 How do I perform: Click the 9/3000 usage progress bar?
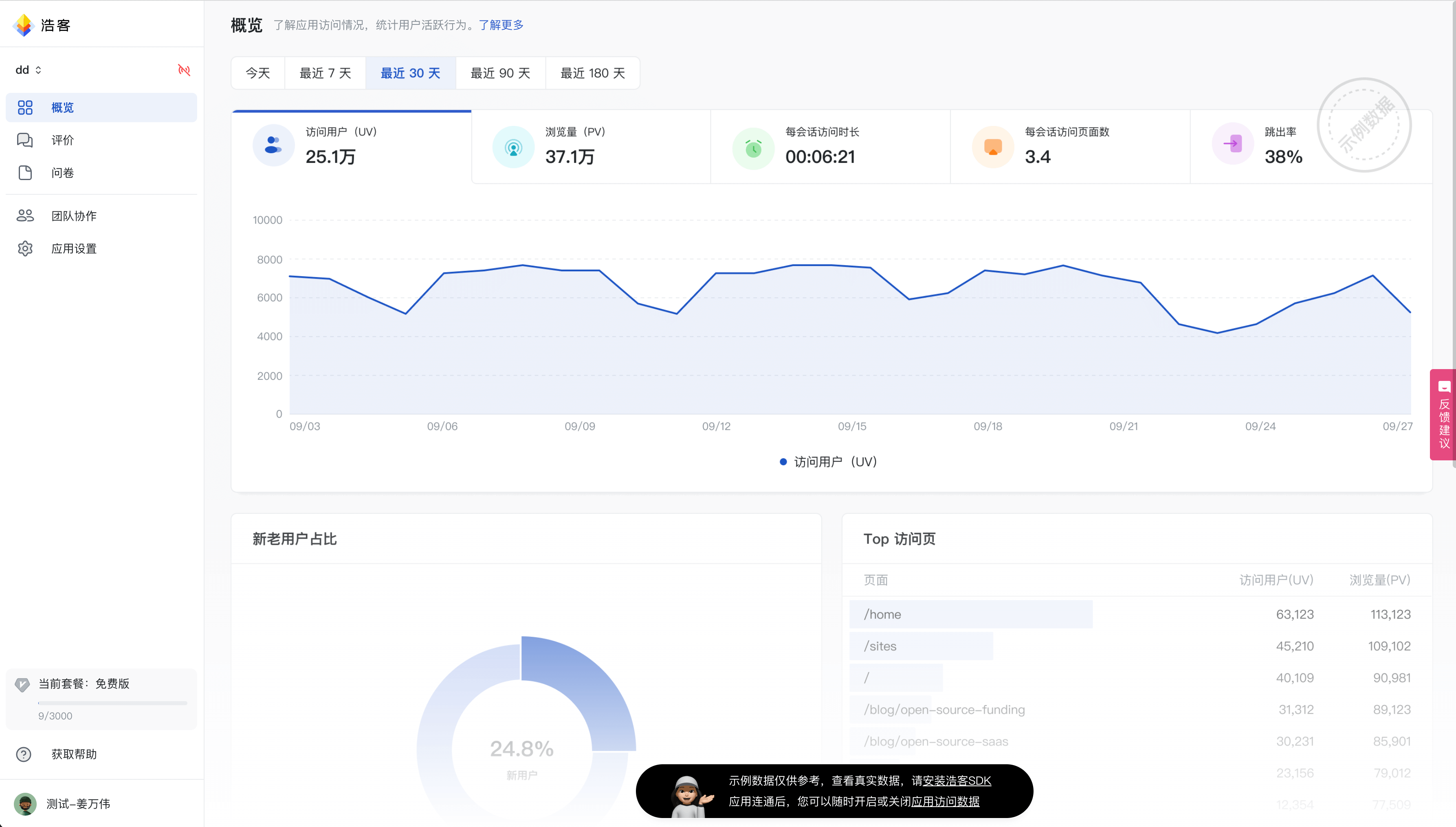pos(112,703)
